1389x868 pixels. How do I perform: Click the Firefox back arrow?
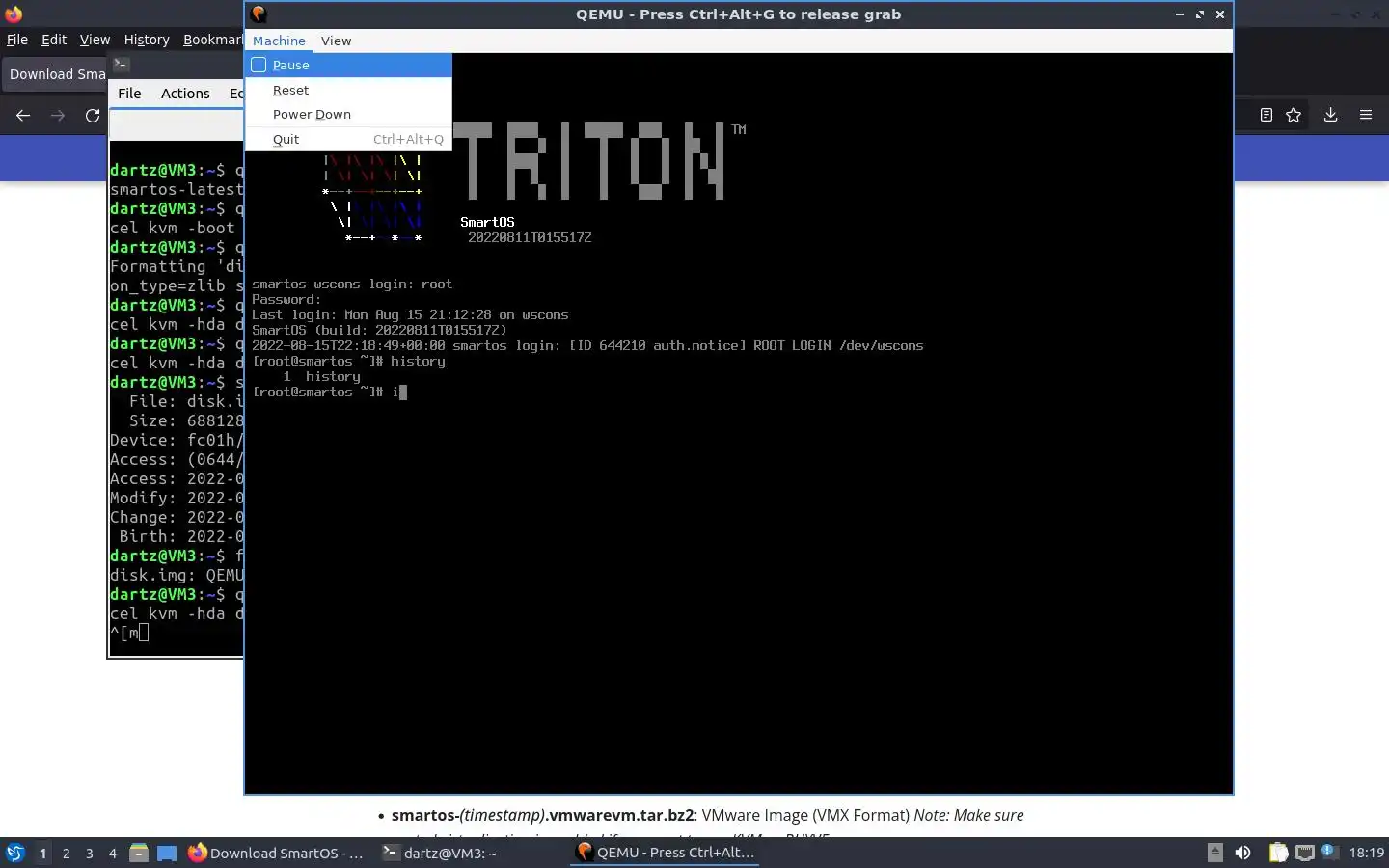point(23,115)
